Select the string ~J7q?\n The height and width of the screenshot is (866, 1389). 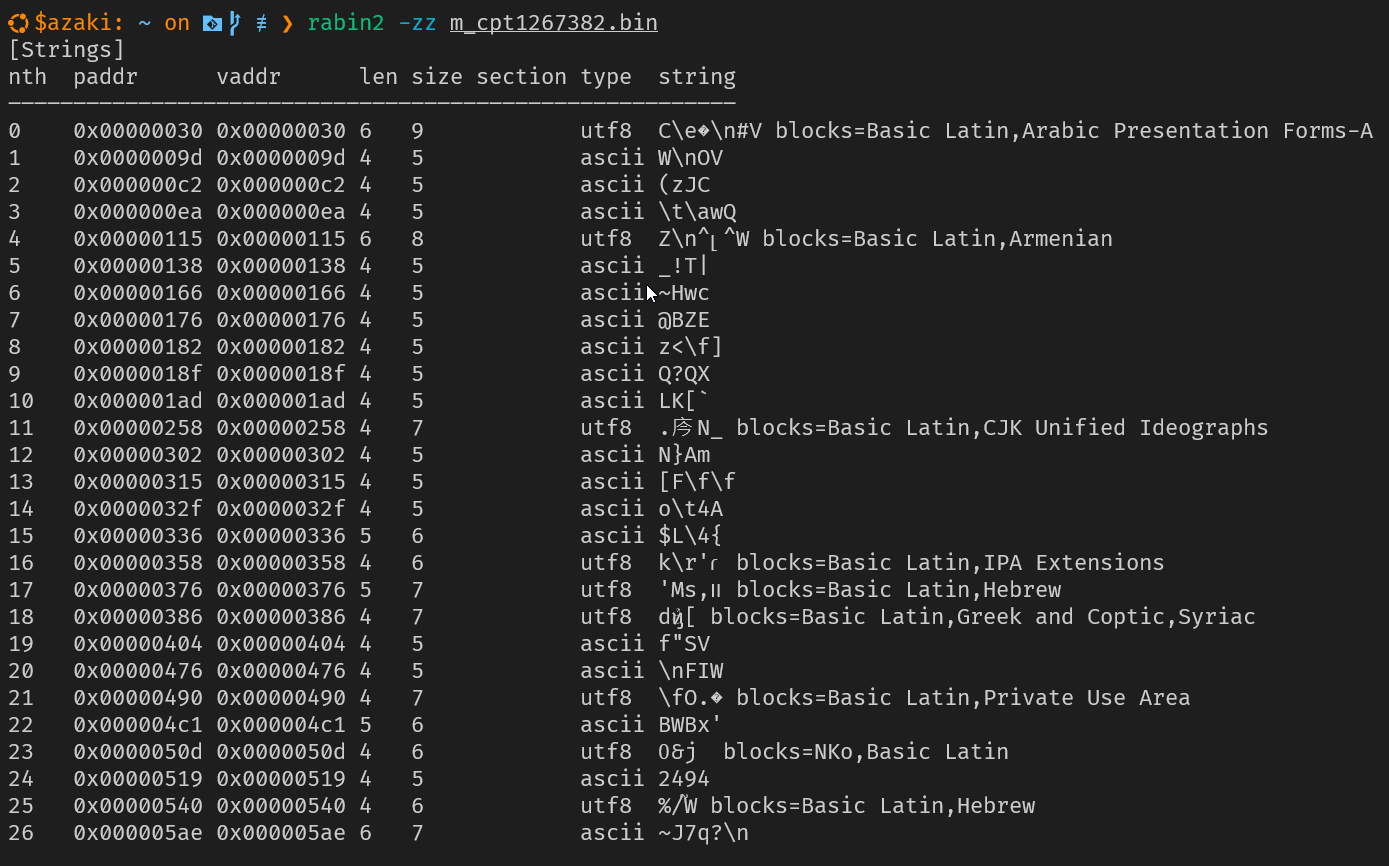point(704,833)
